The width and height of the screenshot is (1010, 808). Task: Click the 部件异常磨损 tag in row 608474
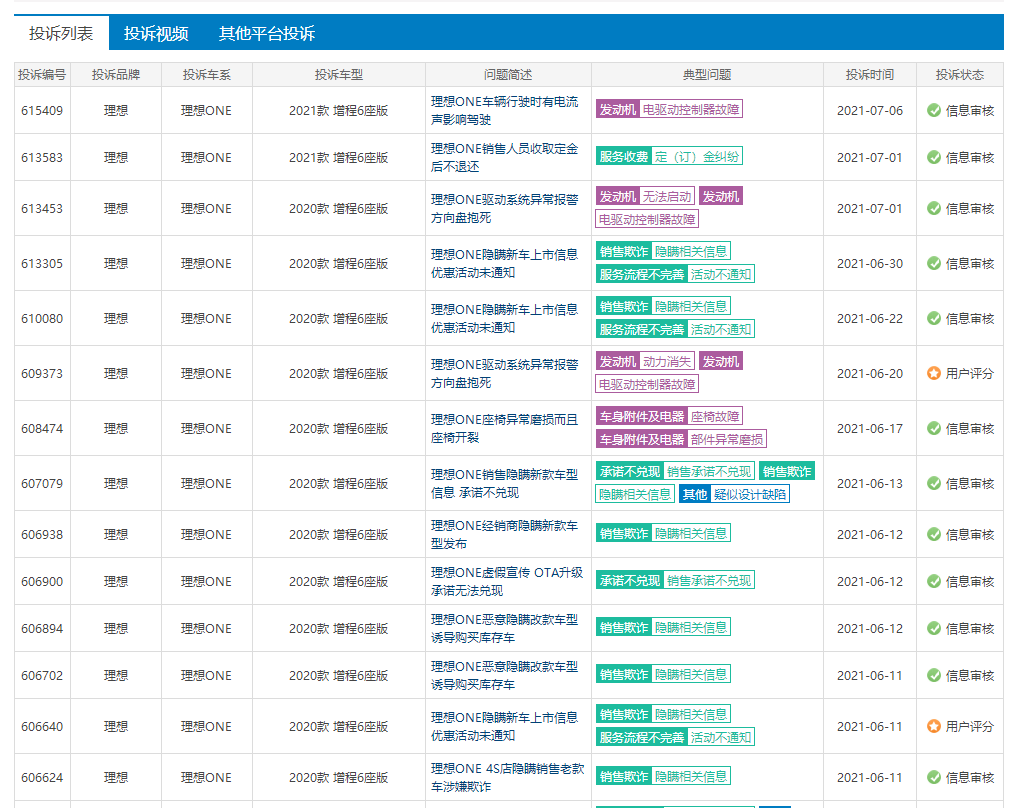point(727,439)
